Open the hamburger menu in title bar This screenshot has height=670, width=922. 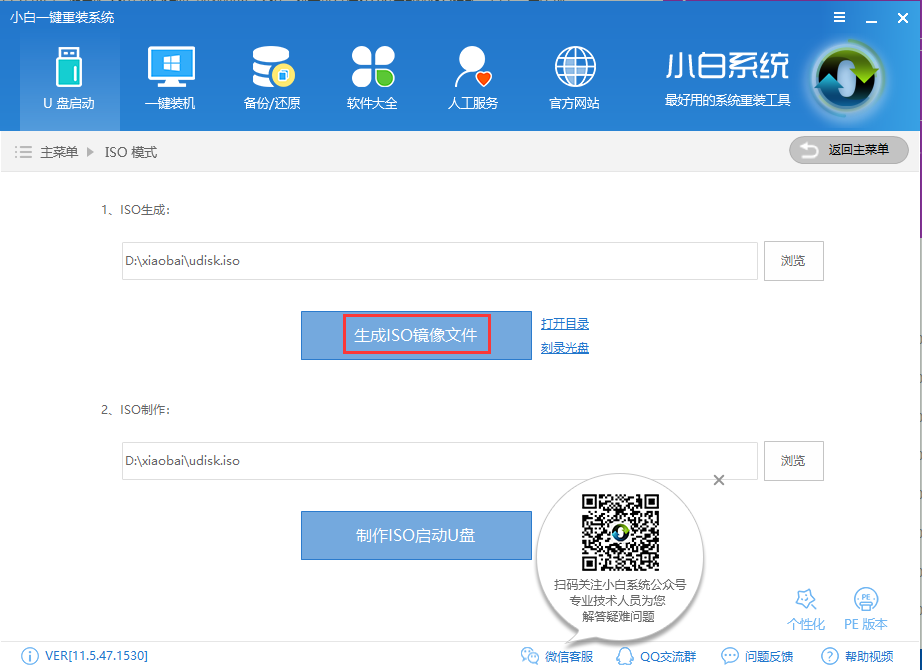840,18
